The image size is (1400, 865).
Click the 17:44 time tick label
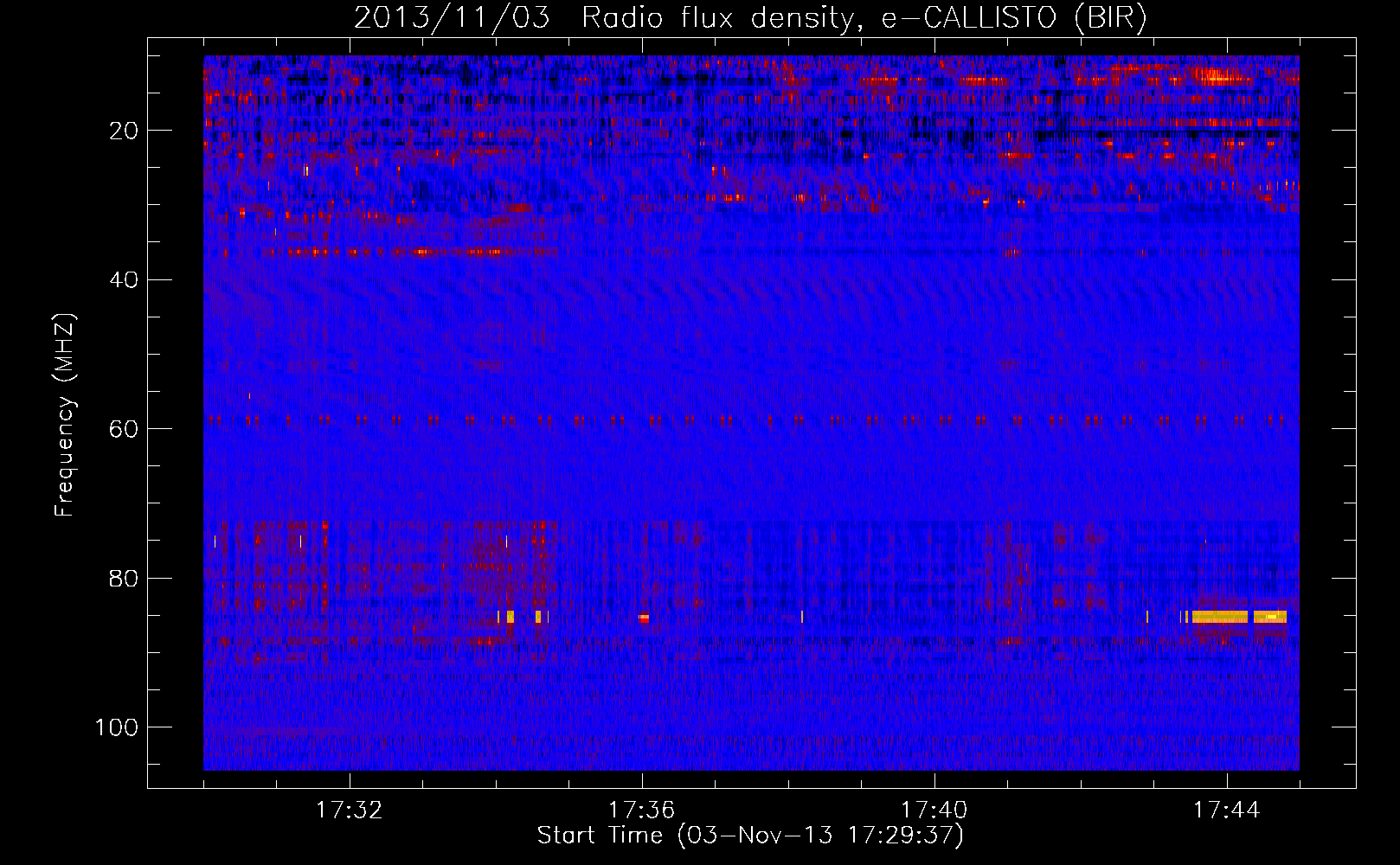[x=1227, y=811]
